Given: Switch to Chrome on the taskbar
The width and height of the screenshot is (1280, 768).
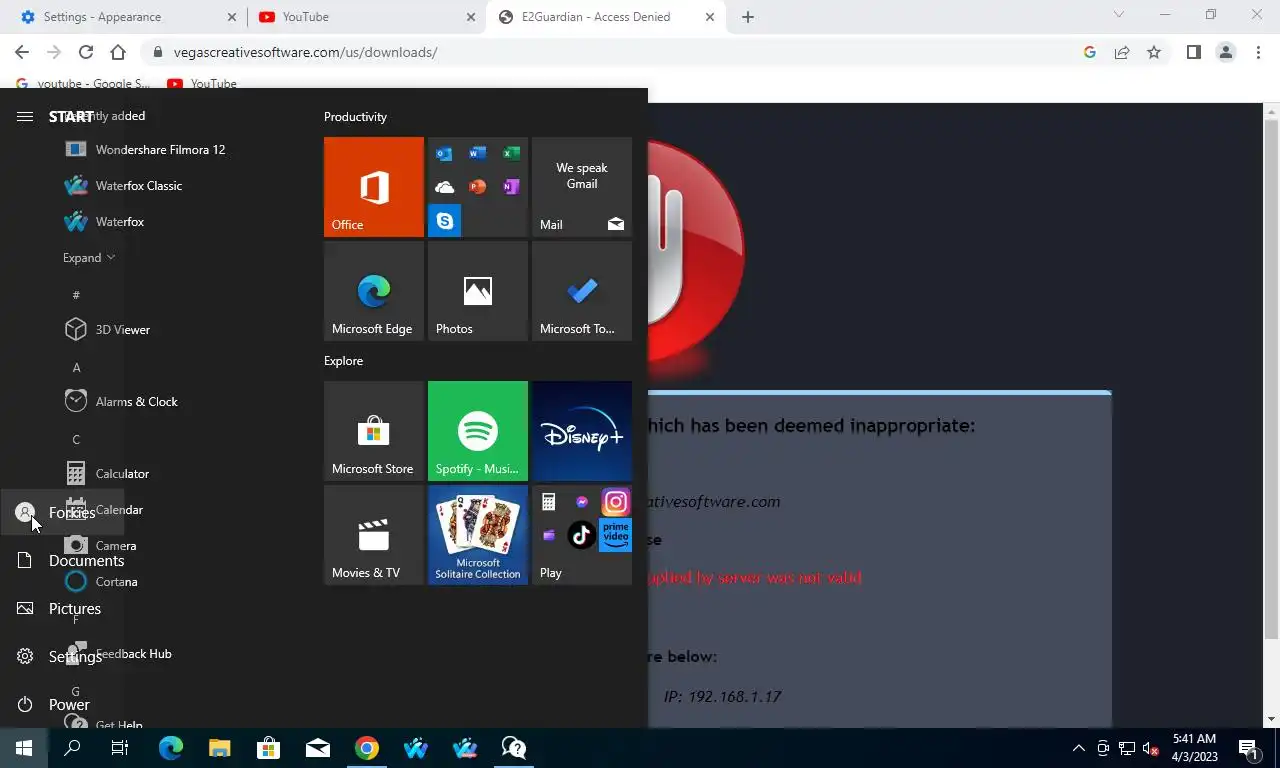Looking at the screenshot, I should pyautogui.click(x=367, y=748).
